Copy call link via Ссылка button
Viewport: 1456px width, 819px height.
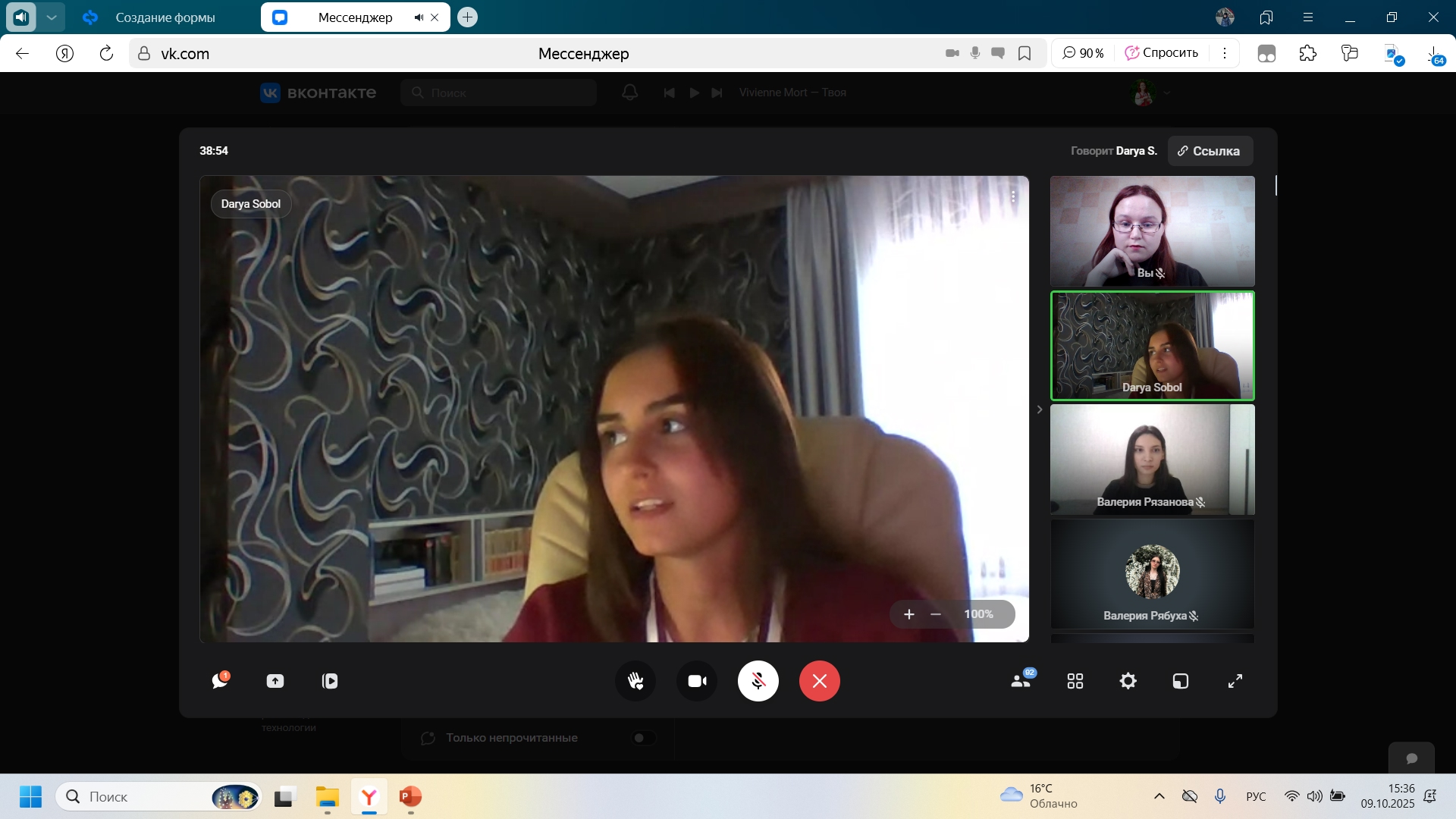pyautogui.click(x=1210, y=151)
